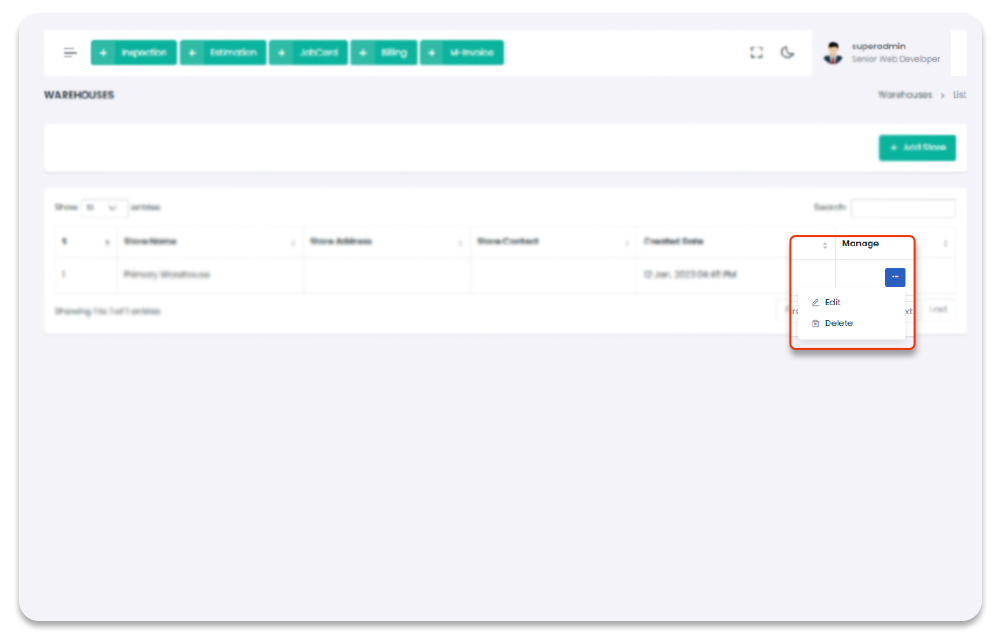The image size is (1000, 633).
Task: Click the plus icon on Inspection button
Action: 103,53
